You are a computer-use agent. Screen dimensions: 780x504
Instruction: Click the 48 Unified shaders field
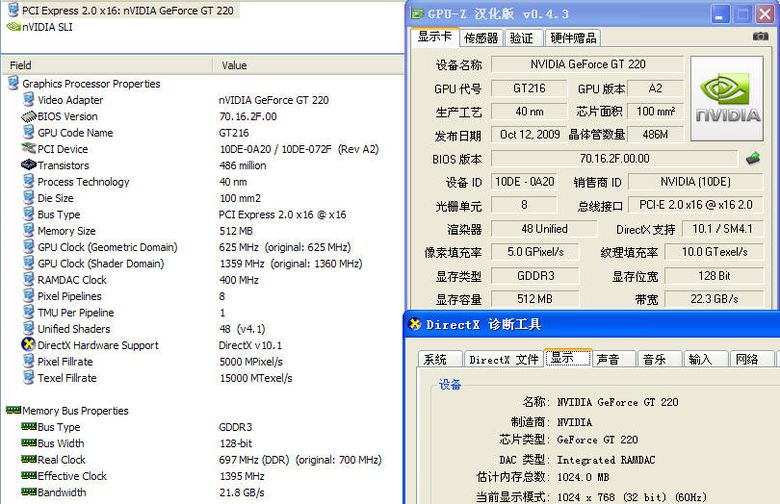click(x=544, y=228)
